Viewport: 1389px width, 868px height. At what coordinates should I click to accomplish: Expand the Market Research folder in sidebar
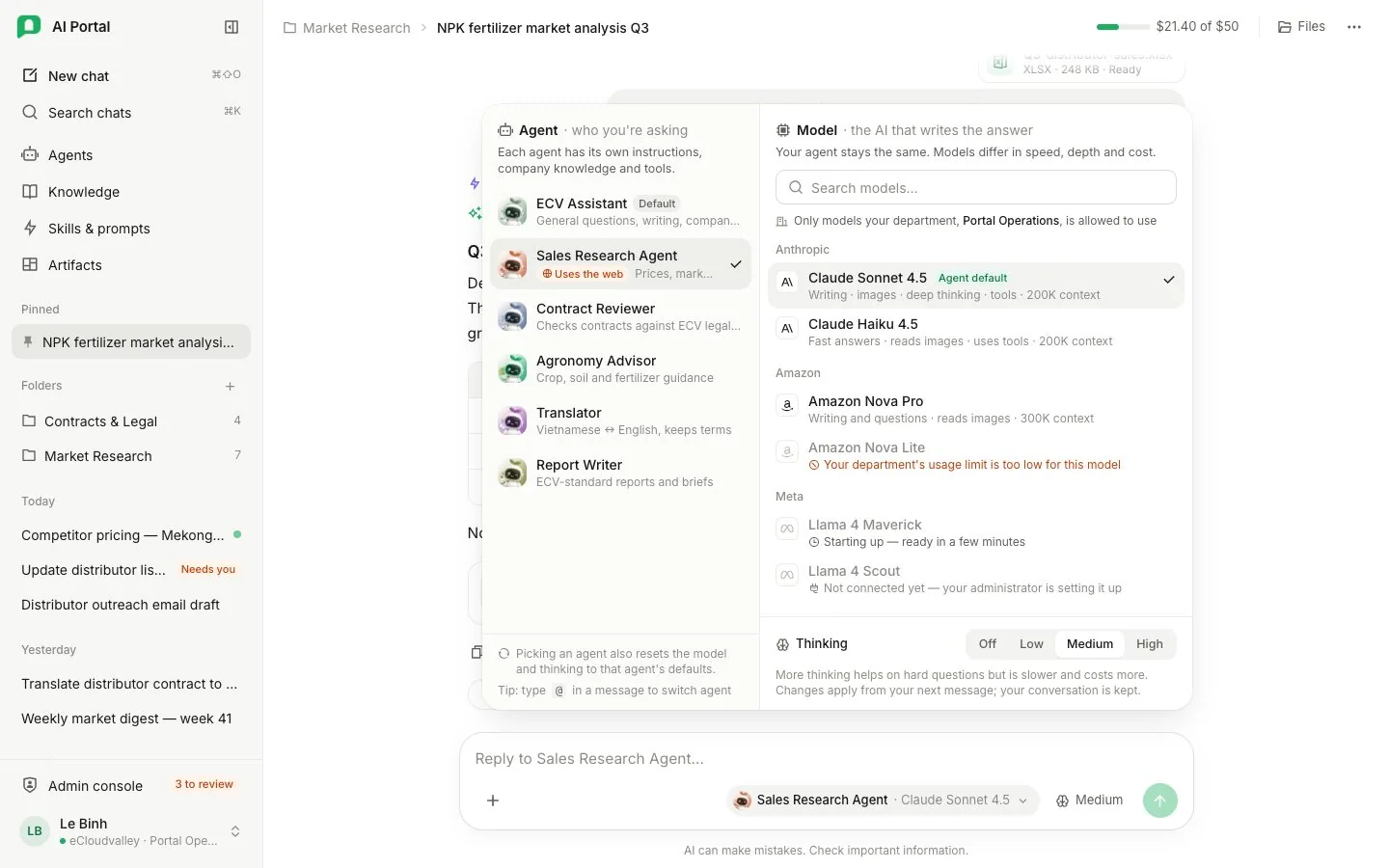click(131, 455)
